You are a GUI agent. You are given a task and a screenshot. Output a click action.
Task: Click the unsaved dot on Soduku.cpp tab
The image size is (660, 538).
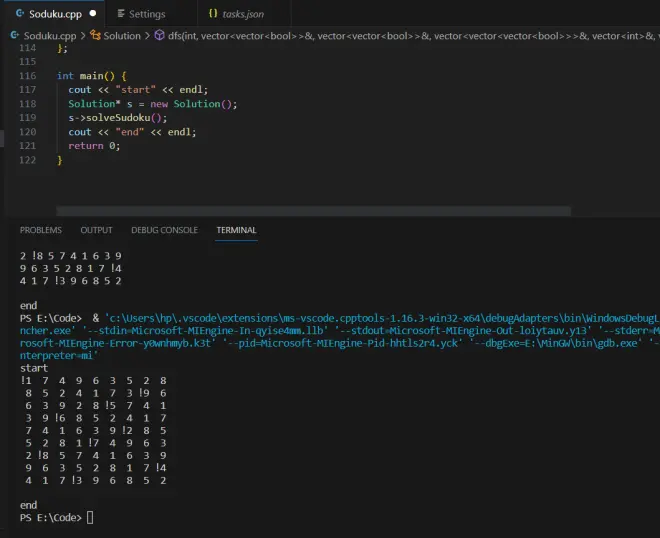pyautogui.click(x=93, y=14)
